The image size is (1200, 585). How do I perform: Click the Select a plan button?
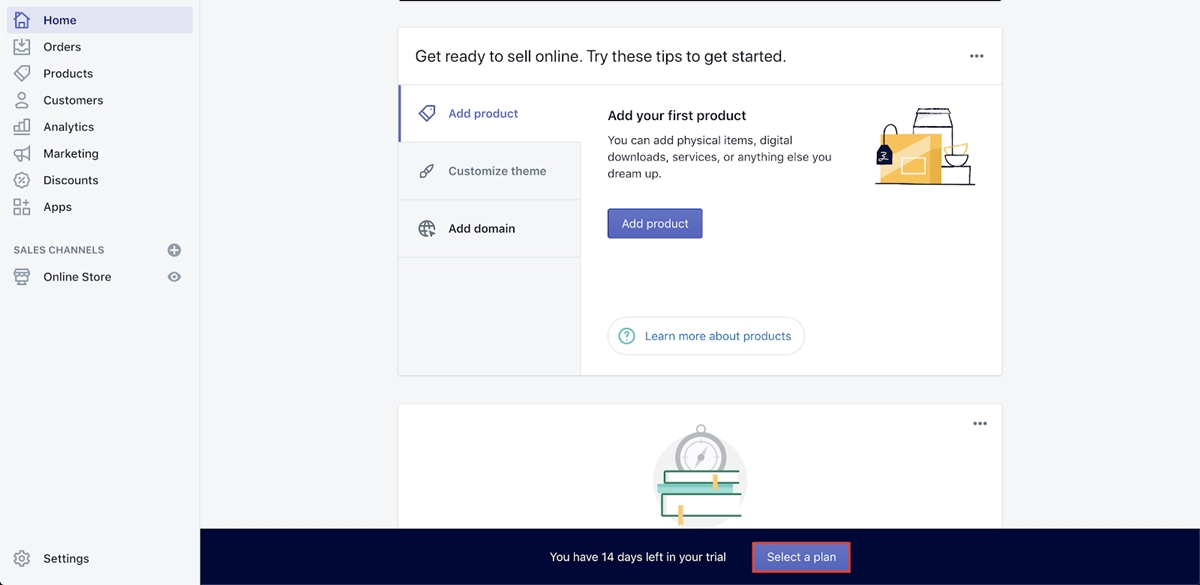[801, 557]
